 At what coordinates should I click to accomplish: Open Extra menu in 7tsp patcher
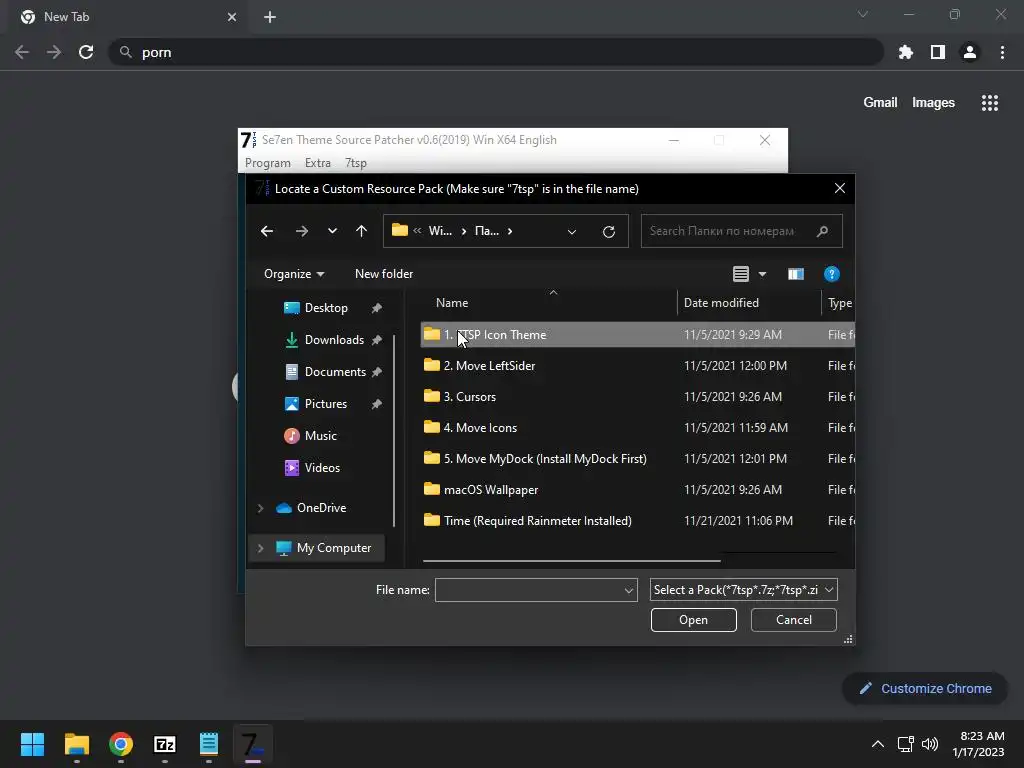[x=317, y=163]
